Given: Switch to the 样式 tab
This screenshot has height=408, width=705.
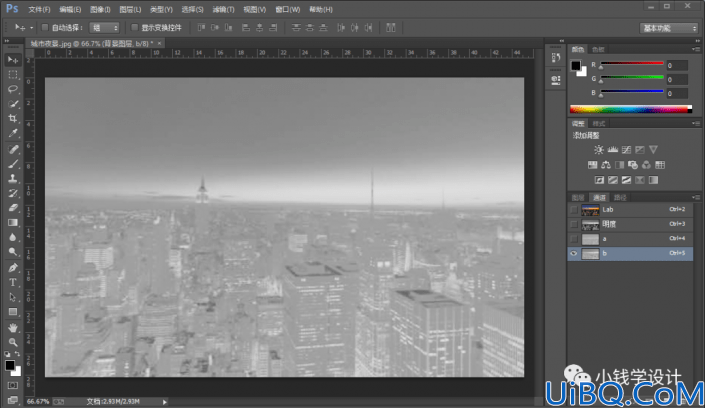Looking at the screenshot, I should (x=598, y=124).
